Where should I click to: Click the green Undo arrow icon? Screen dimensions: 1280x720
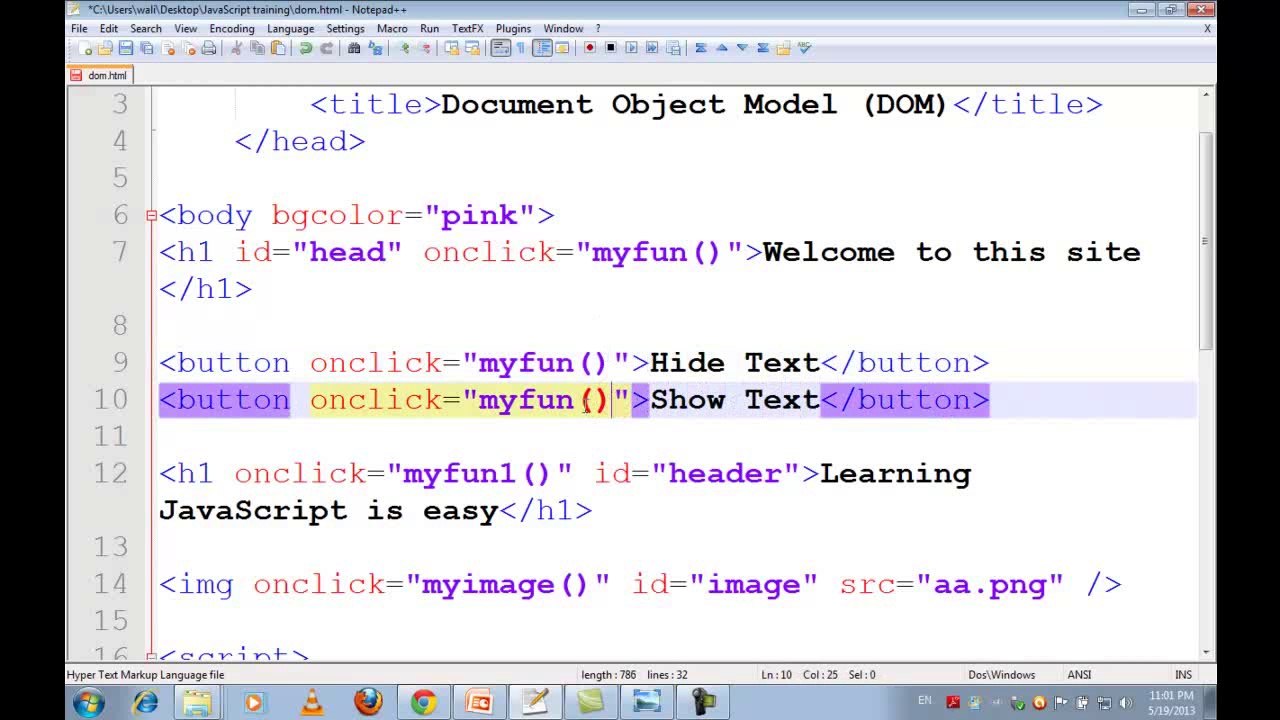tap(306, 48)
